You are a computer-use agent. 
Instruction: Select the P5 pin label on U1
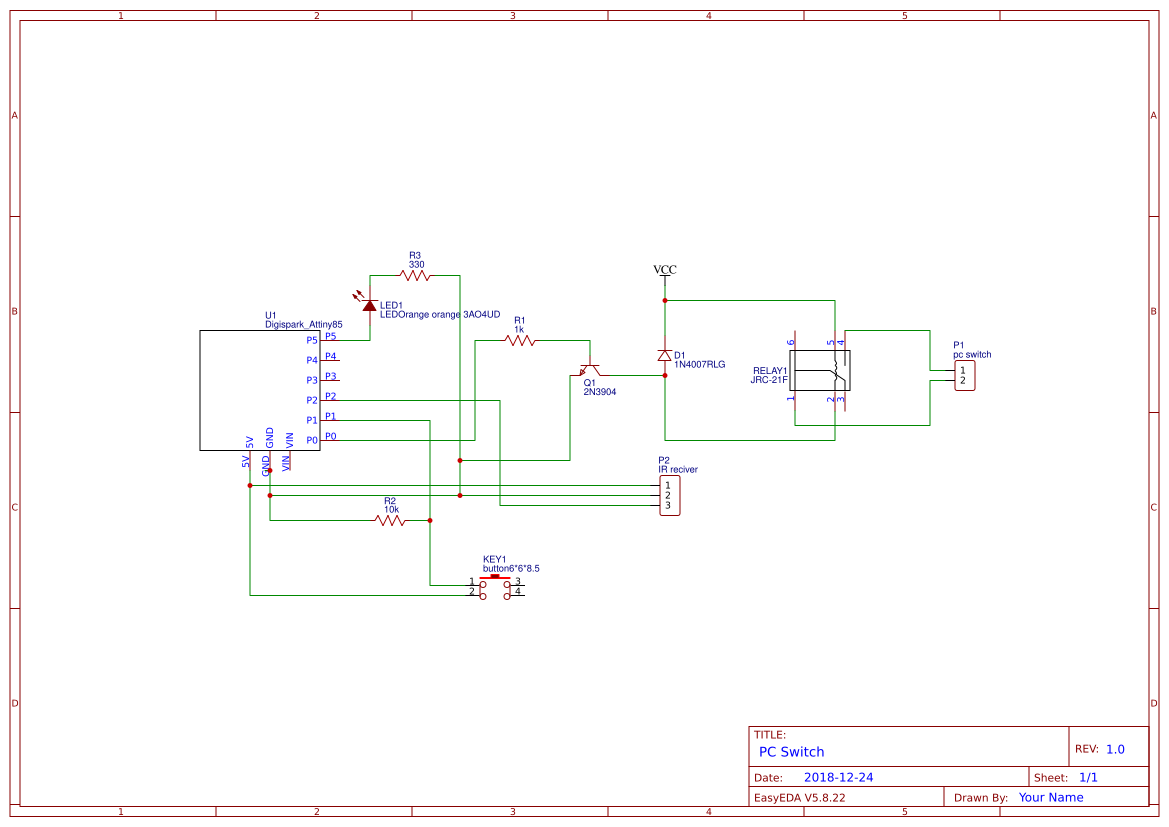point(312,340)
